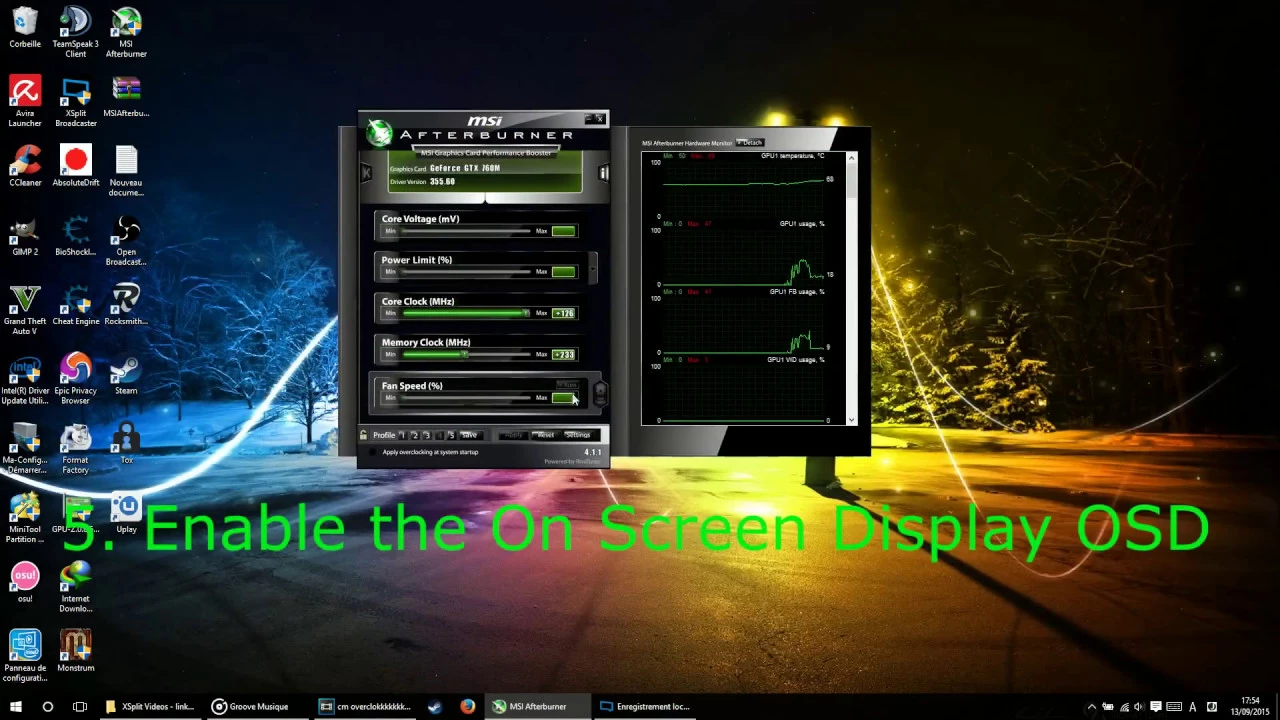
Task: Open the Kombustor K button
Action: [x=366, y=173]
